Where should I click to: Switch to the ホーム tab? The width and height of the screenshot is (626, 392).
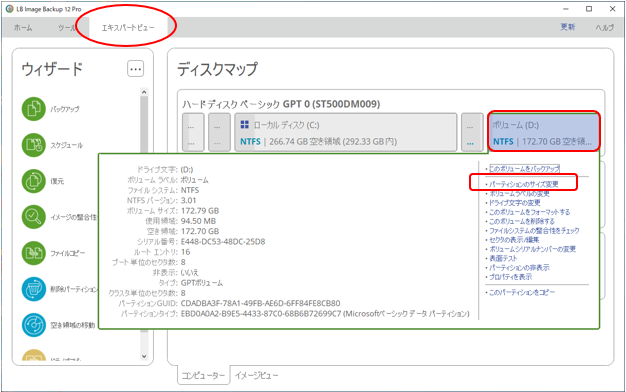(23, 28)
